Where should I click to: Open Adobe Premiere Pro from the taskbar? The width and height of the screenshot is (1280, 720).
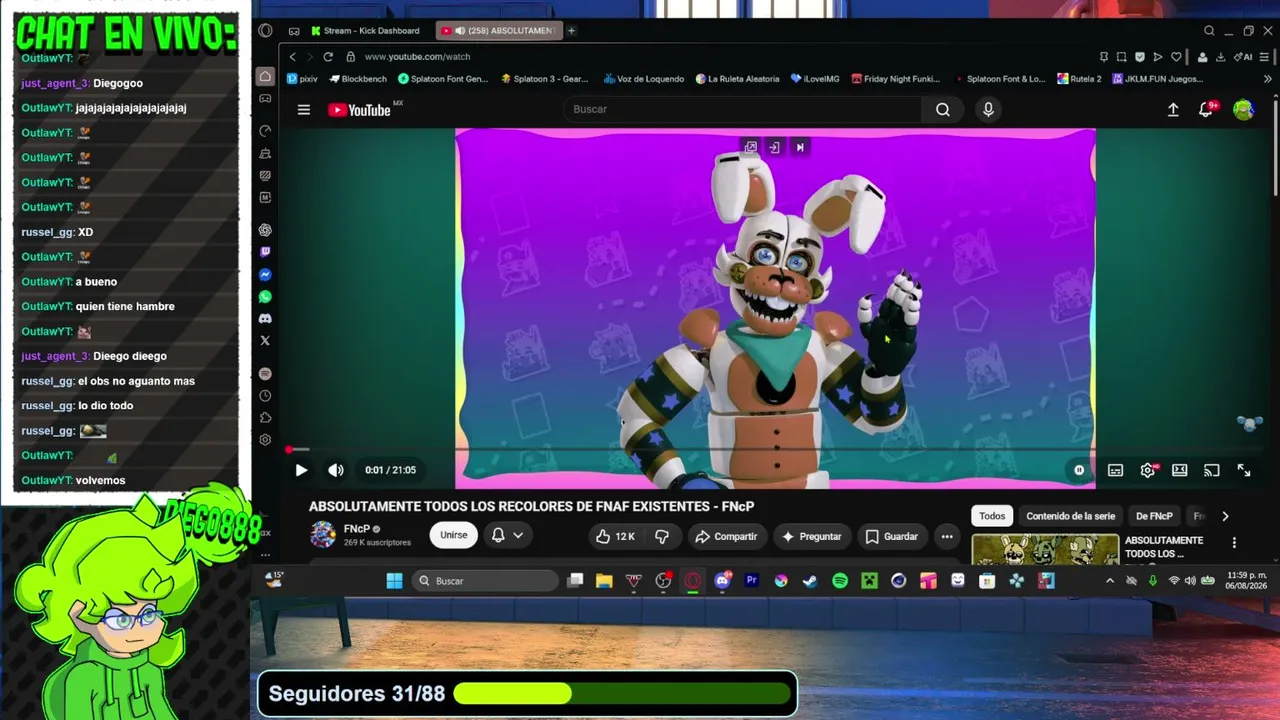(x=751, y=581)
